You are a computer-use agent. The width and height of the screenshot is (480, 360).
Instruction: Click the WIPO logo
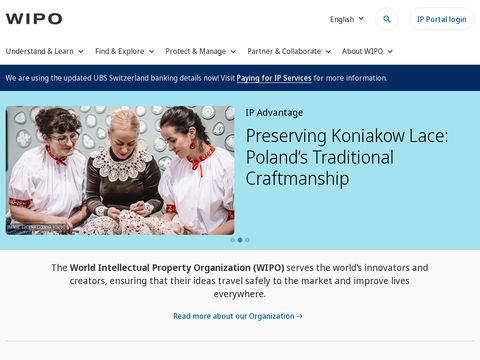tap(34, 19)
